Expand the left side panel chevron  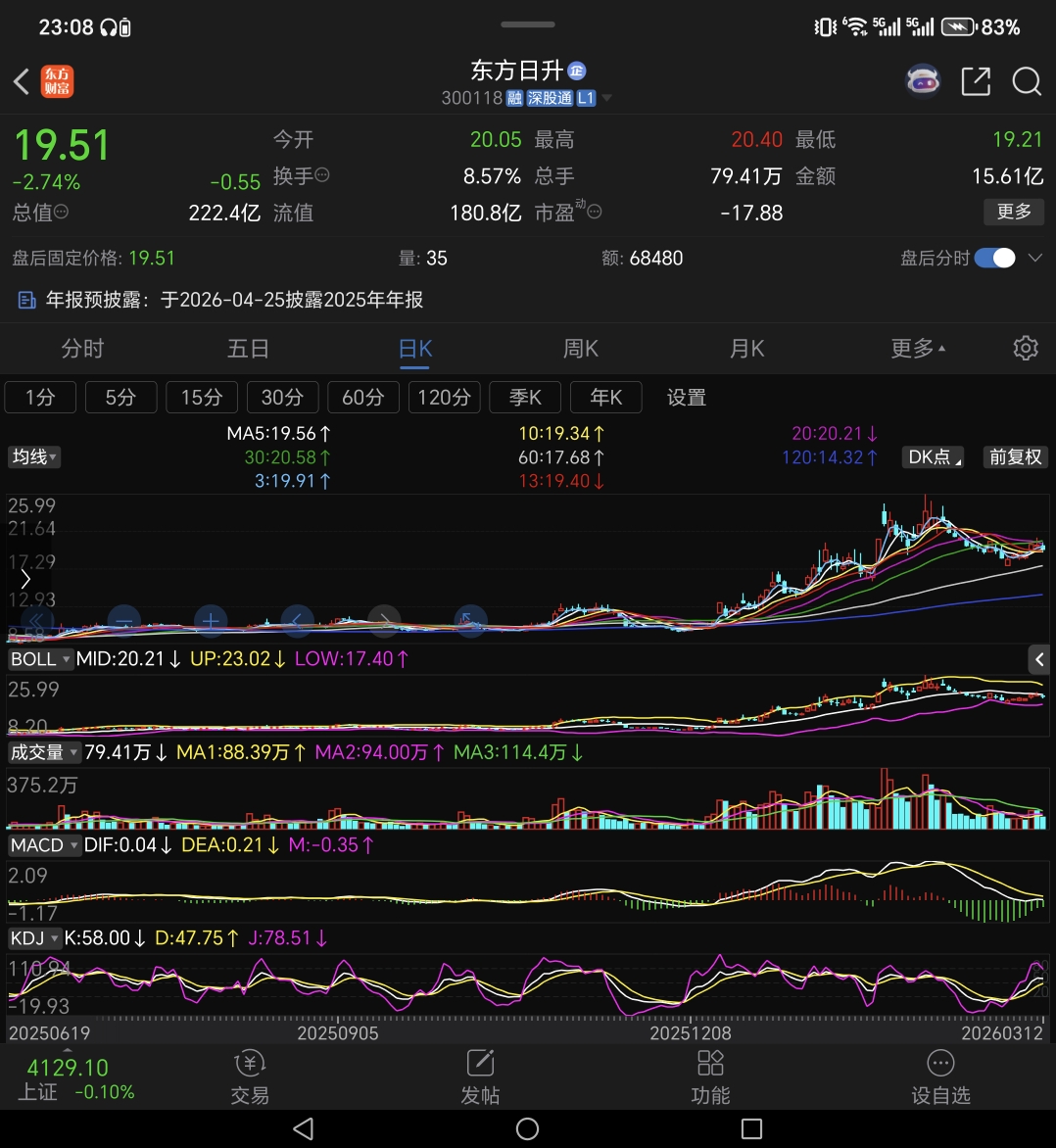(24, 579)
